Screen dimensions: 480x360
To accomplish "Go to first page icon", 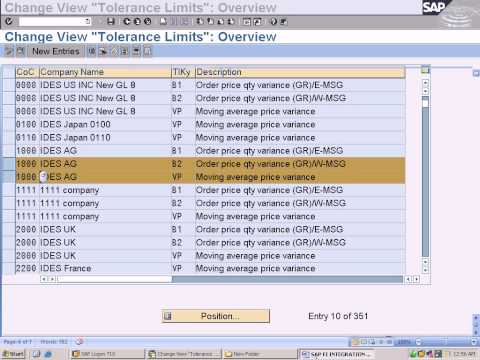I will pyautogui.click(x=200, y=22).
